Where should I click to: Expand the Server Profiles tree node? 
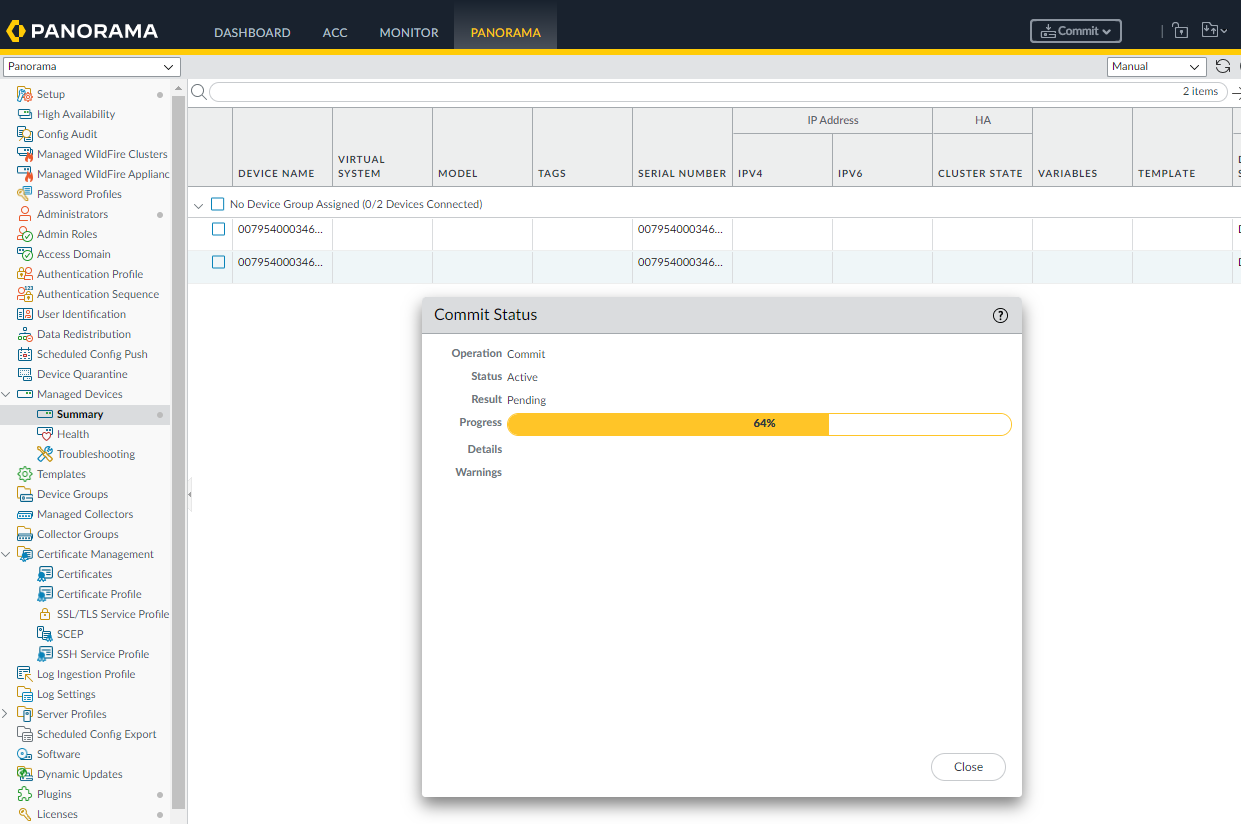(x=6, y=714)
